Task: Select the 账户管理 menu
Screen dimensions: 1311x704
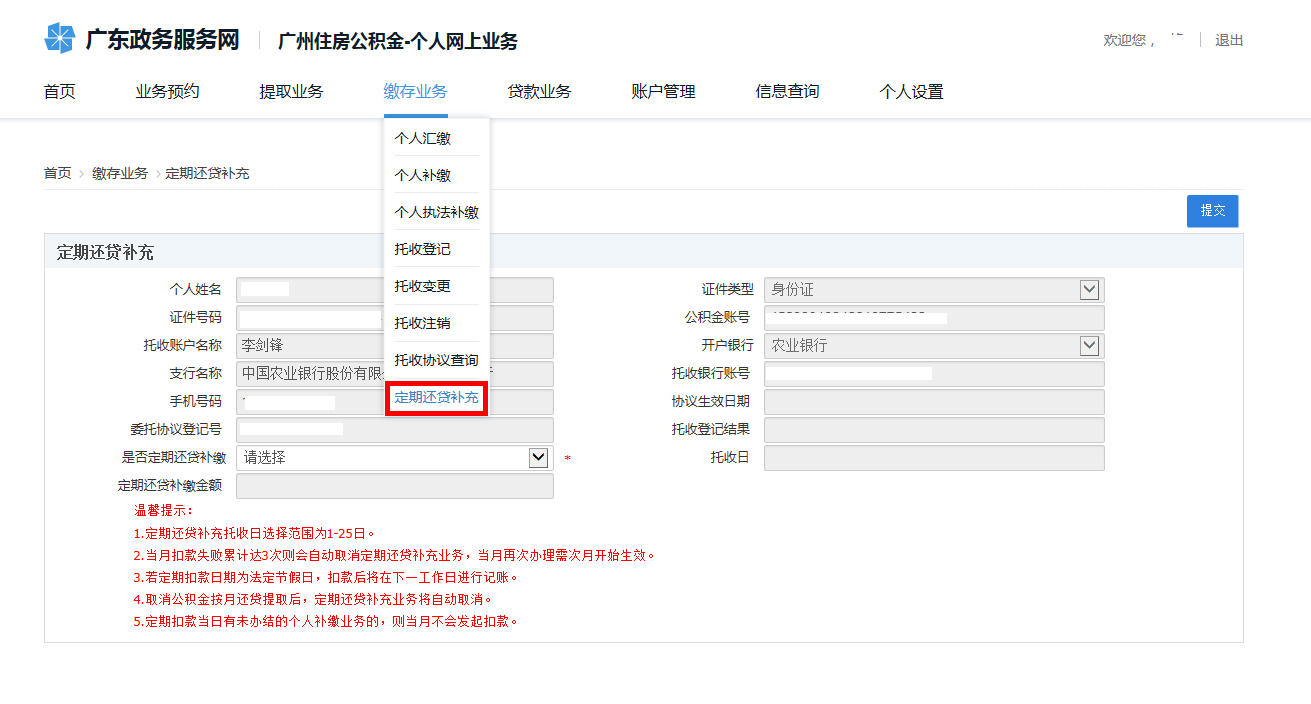Action: pyautogui.click(x=663, y=92)
